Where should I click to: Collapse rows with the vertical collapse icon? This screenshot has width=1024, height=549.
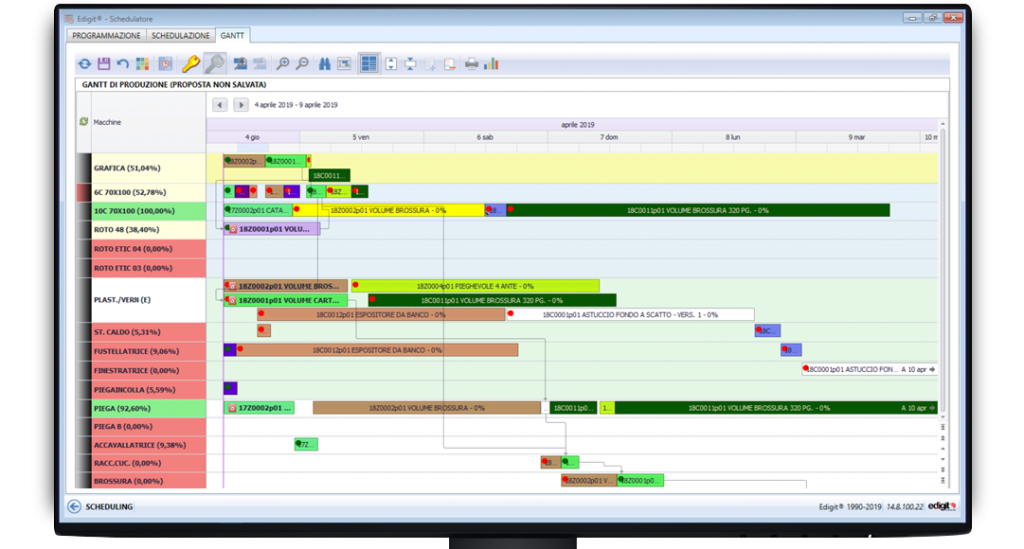410,64
